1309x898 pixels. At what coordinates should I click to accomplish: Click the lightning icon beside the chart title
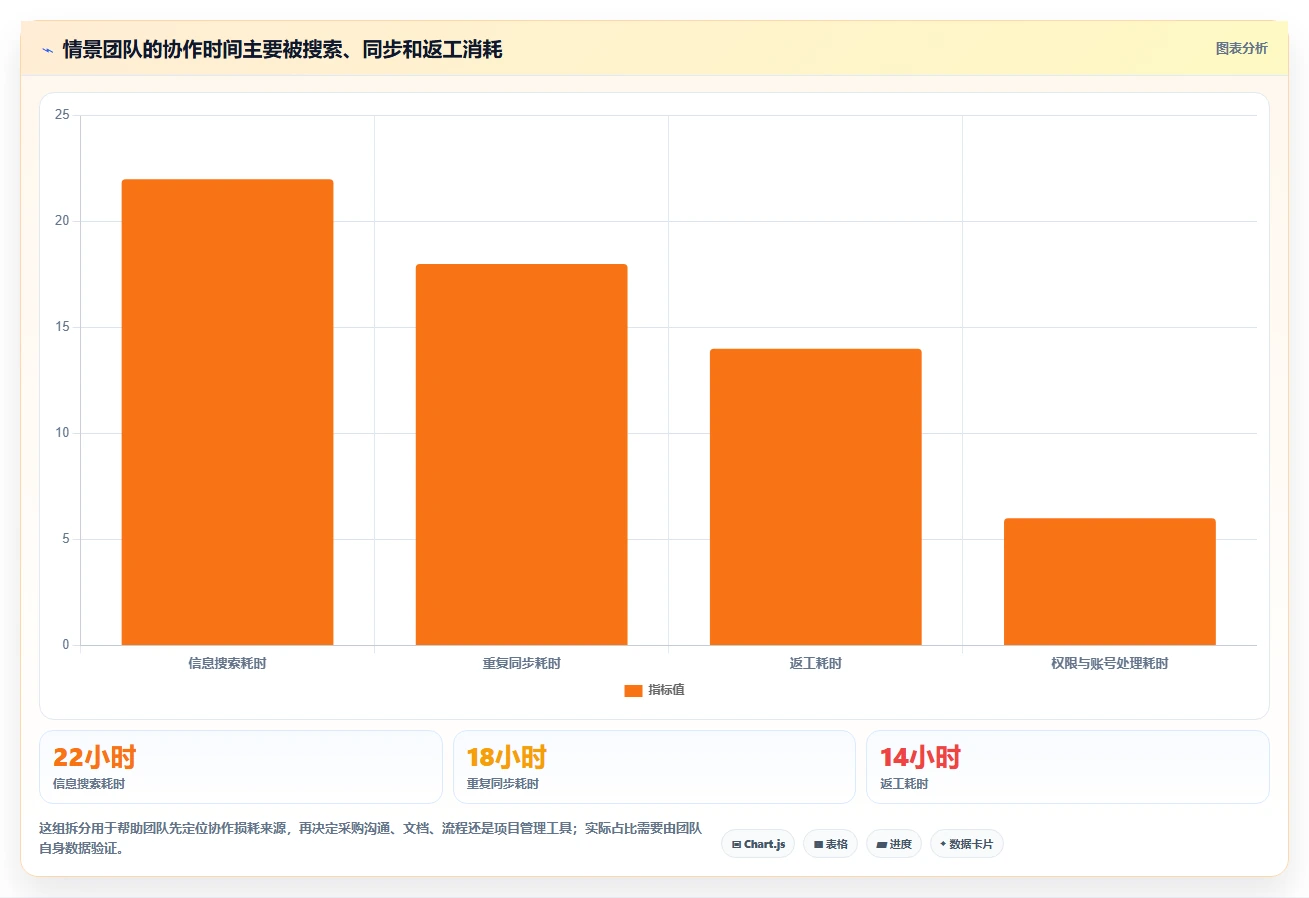(48, 50)
